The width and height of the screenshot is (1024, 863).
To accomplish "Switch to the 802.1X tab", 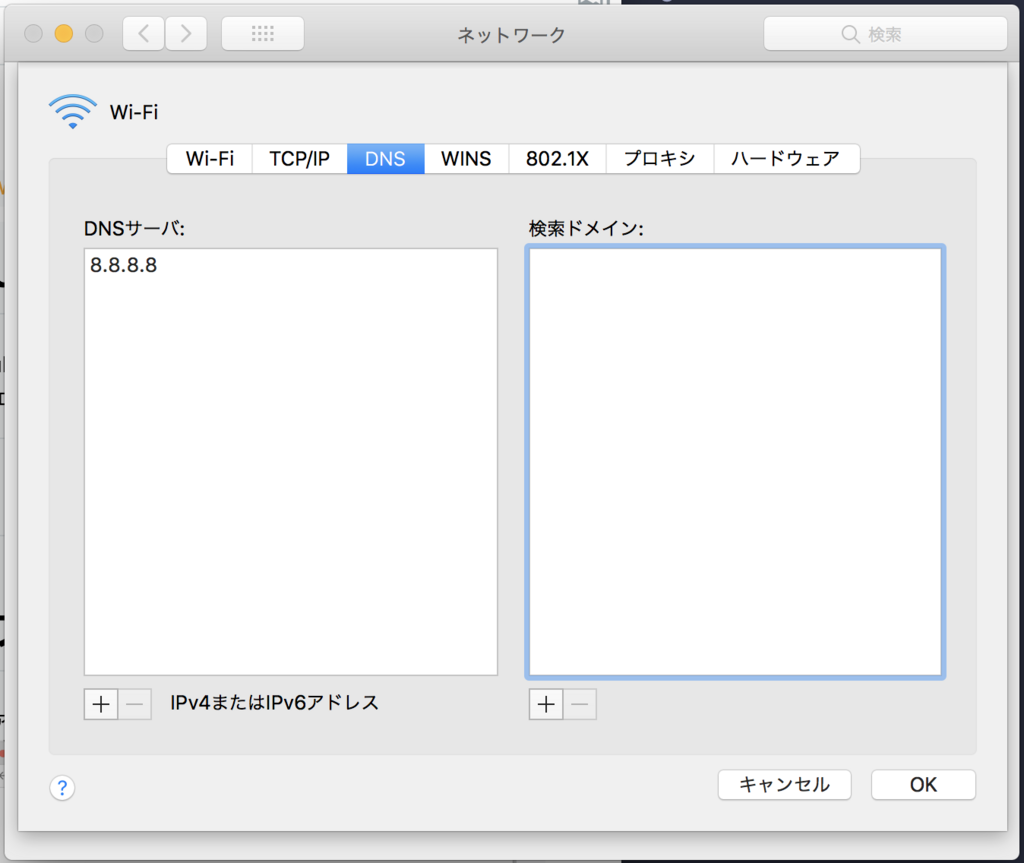I will (557, 159).
